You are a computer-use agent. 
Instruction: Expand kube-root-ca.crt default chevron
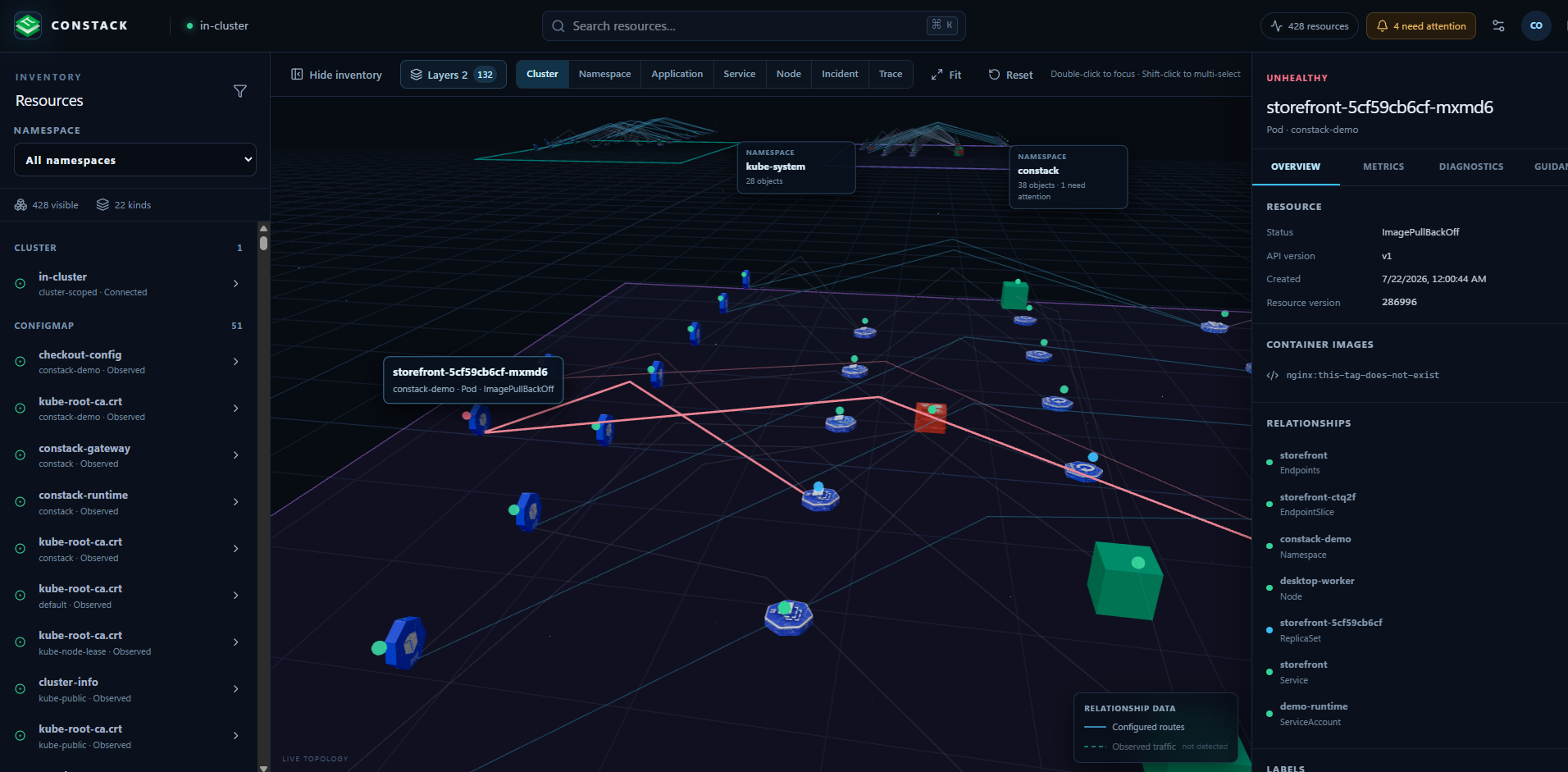(236, 596)
